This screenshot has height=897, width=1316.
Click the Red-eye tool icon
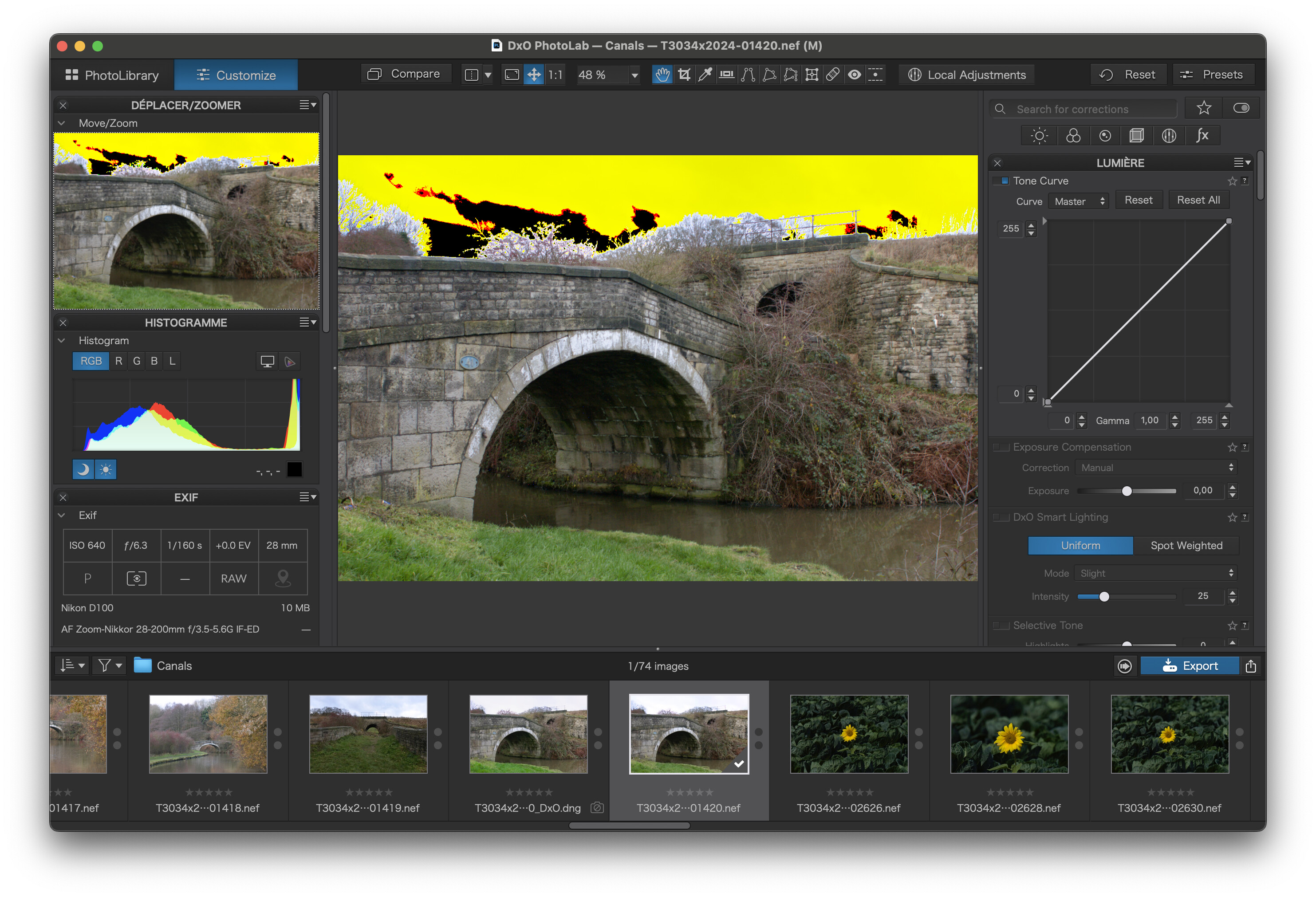(854, 75)
